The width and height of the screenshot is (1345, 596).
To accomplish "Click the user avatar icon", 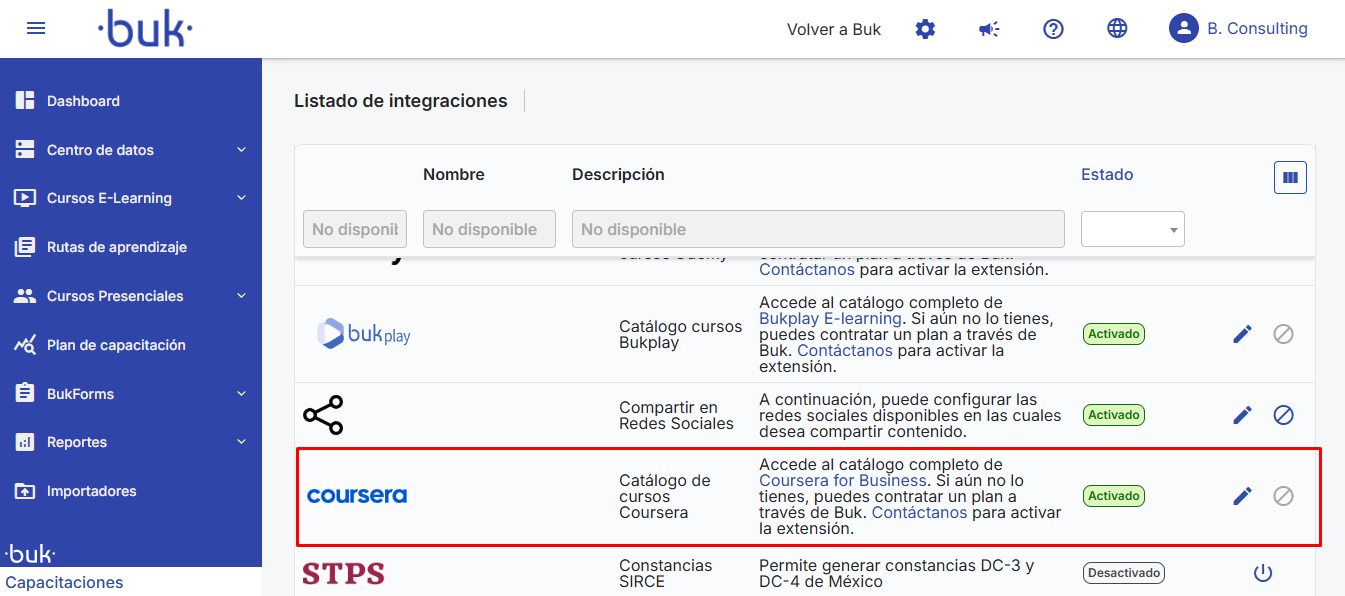I will (1184, 28).
